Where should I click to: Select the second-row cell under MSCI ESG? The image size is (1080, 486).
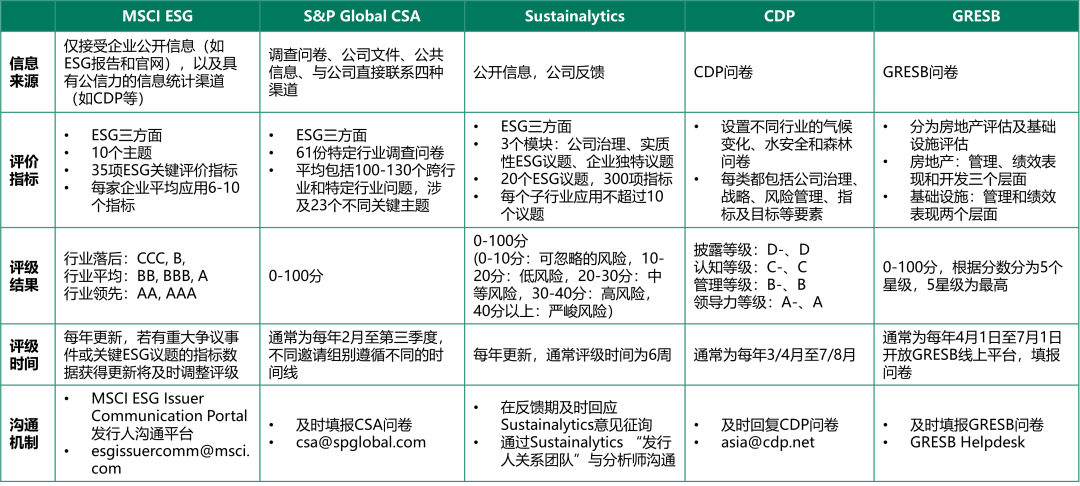157,170
